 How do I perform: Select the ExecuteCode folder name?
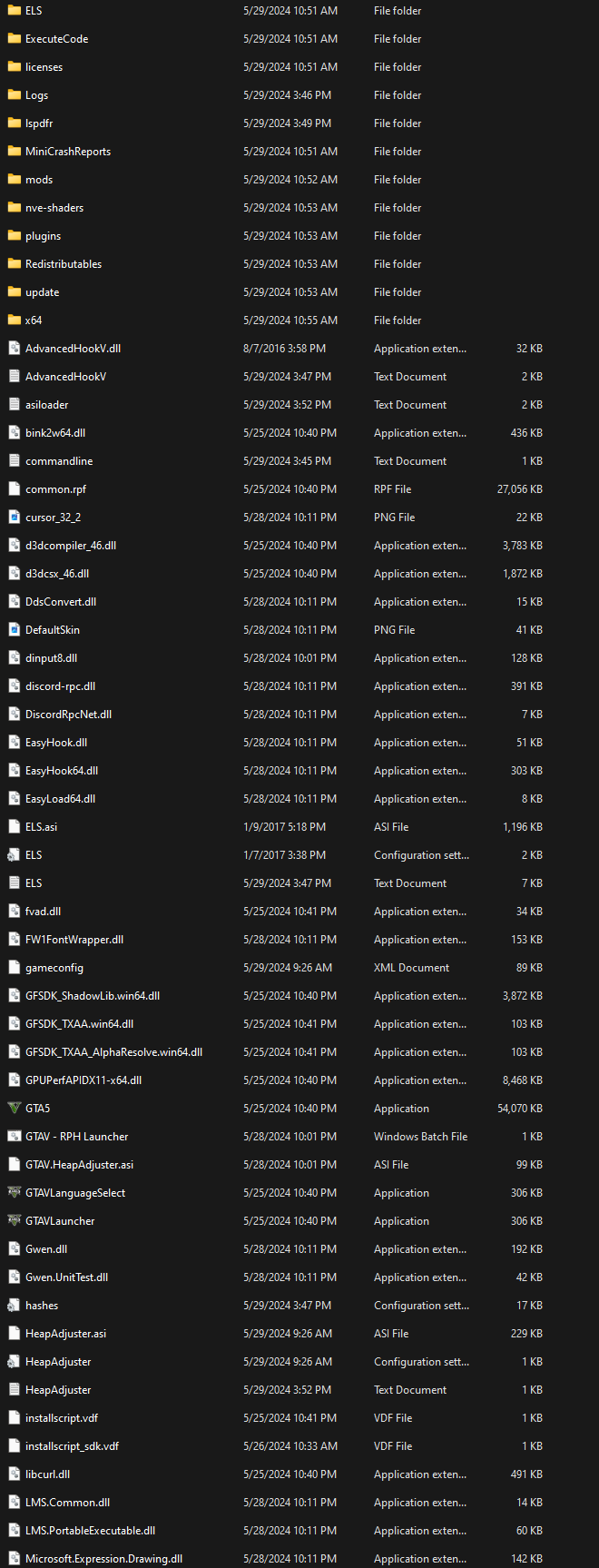(56, 39)
